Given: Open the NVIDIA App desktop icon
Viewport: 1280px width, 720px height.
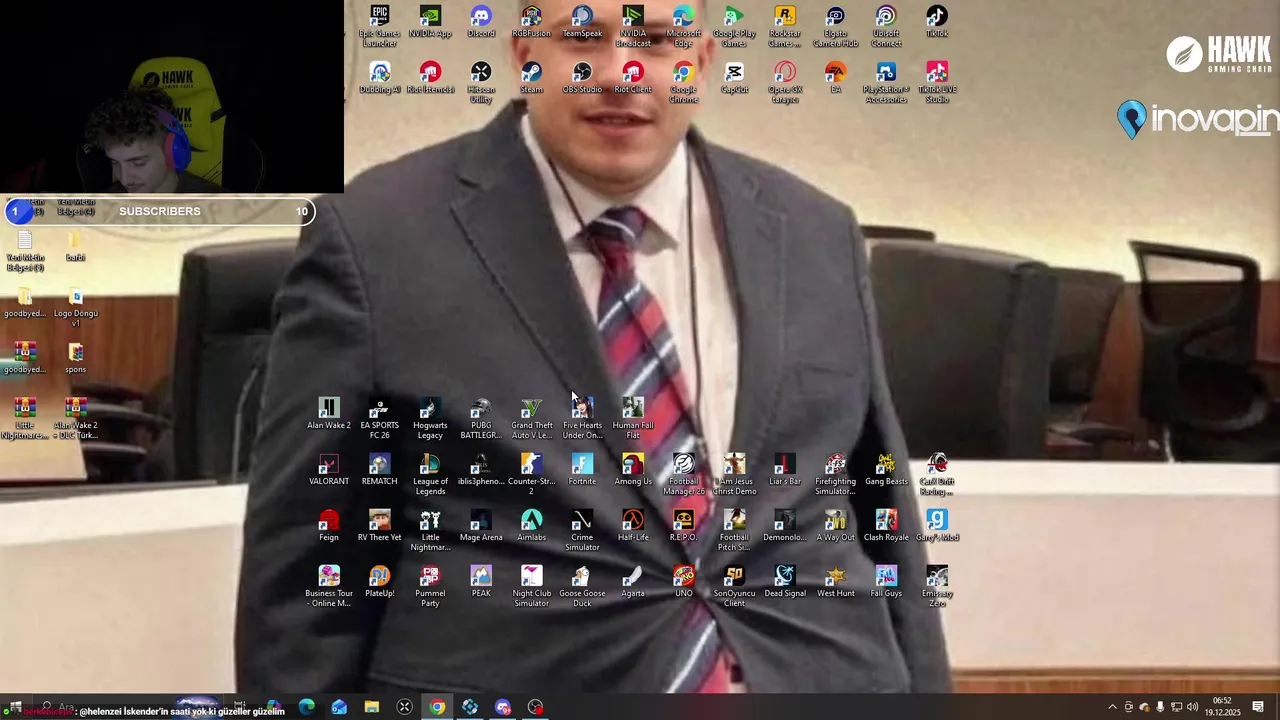Looking at the screenshot, I should point(430,22).
